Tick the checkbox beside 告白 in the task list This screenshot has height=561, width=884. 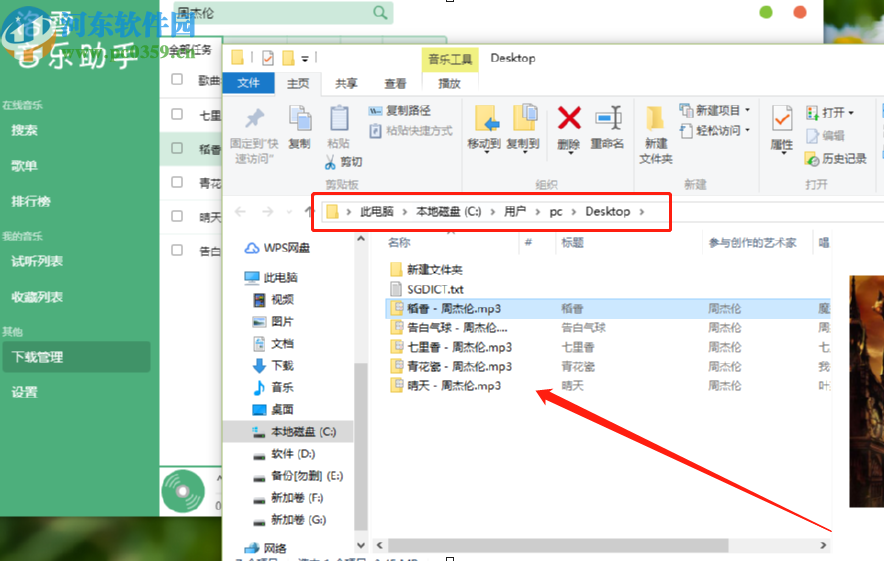pyautogui.click(x=177, y=249)
